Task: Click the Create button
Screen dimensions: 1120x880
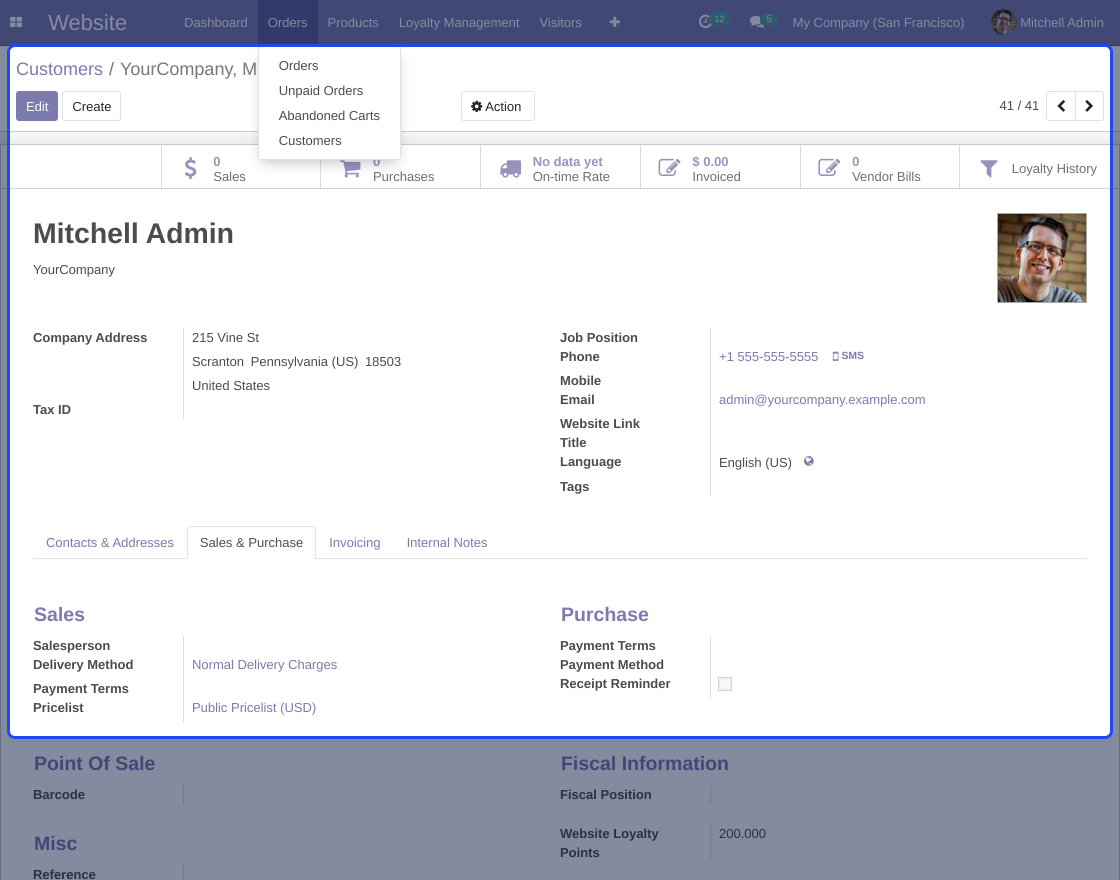Action: point(91,106)
